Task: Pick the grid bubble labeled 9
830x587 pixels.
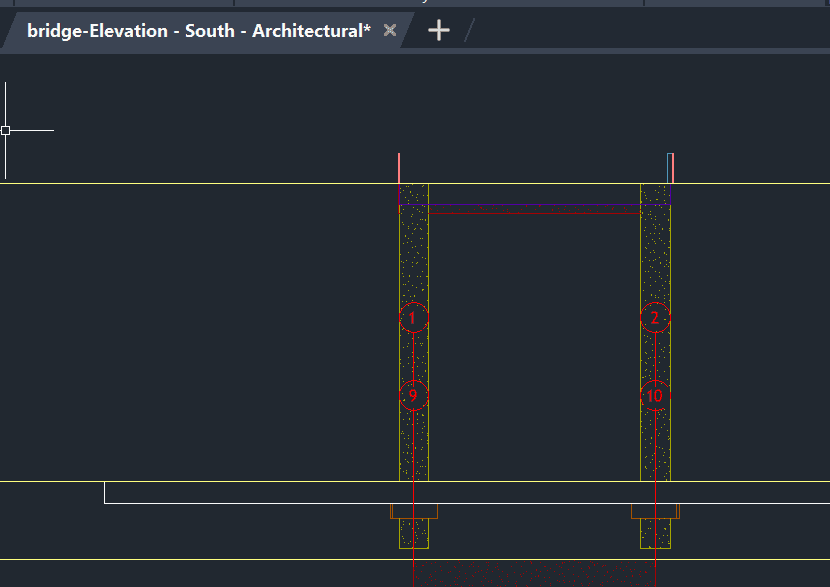Action: (x=413, y=396)
